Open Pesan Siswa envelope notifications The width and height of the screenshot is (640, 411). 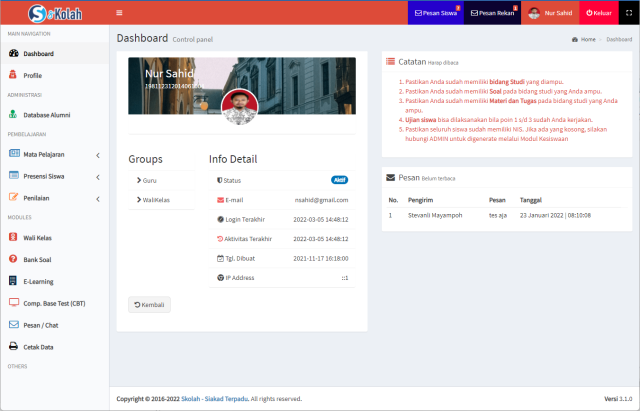click(x=435, y=13)
